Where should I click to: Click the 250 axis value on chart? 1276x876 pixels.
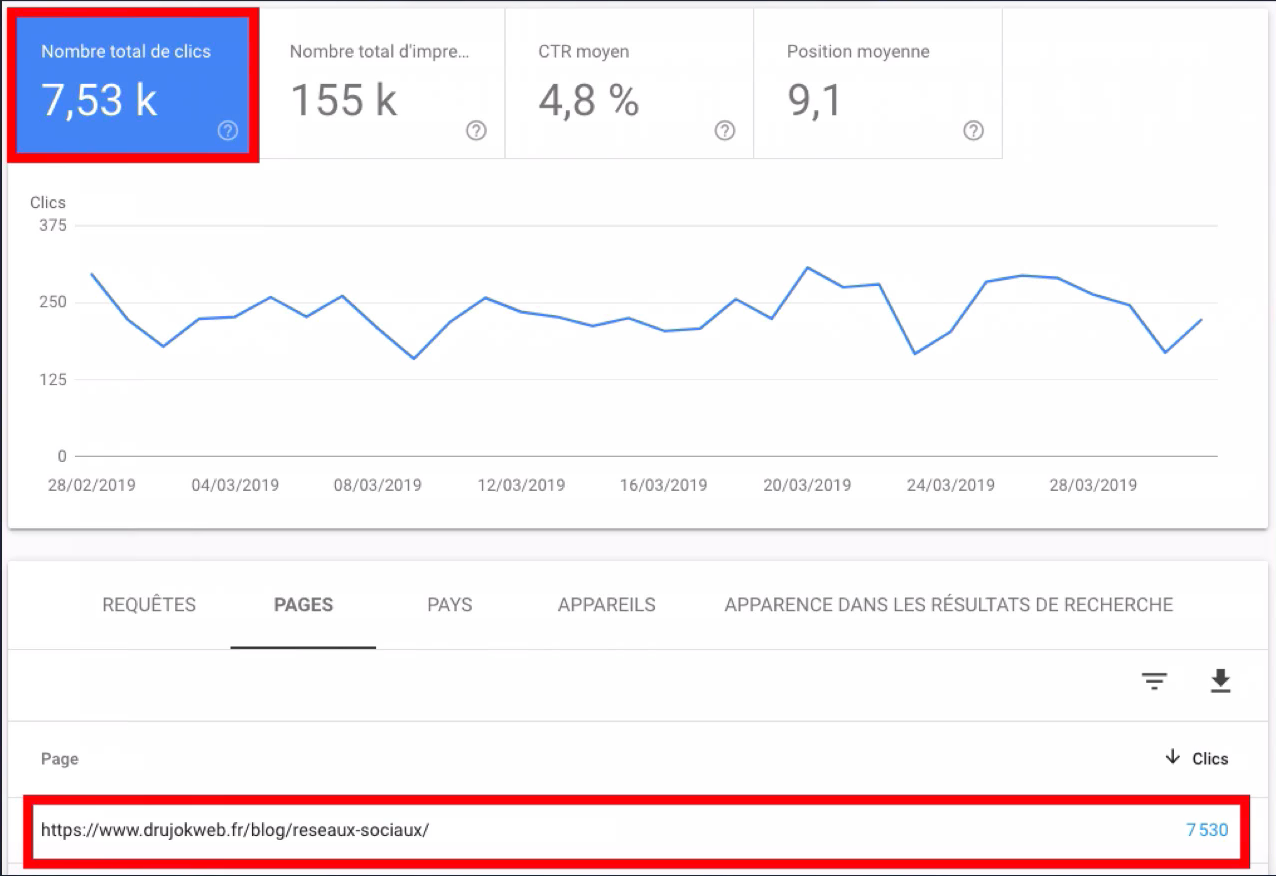[x=53, y=302]
